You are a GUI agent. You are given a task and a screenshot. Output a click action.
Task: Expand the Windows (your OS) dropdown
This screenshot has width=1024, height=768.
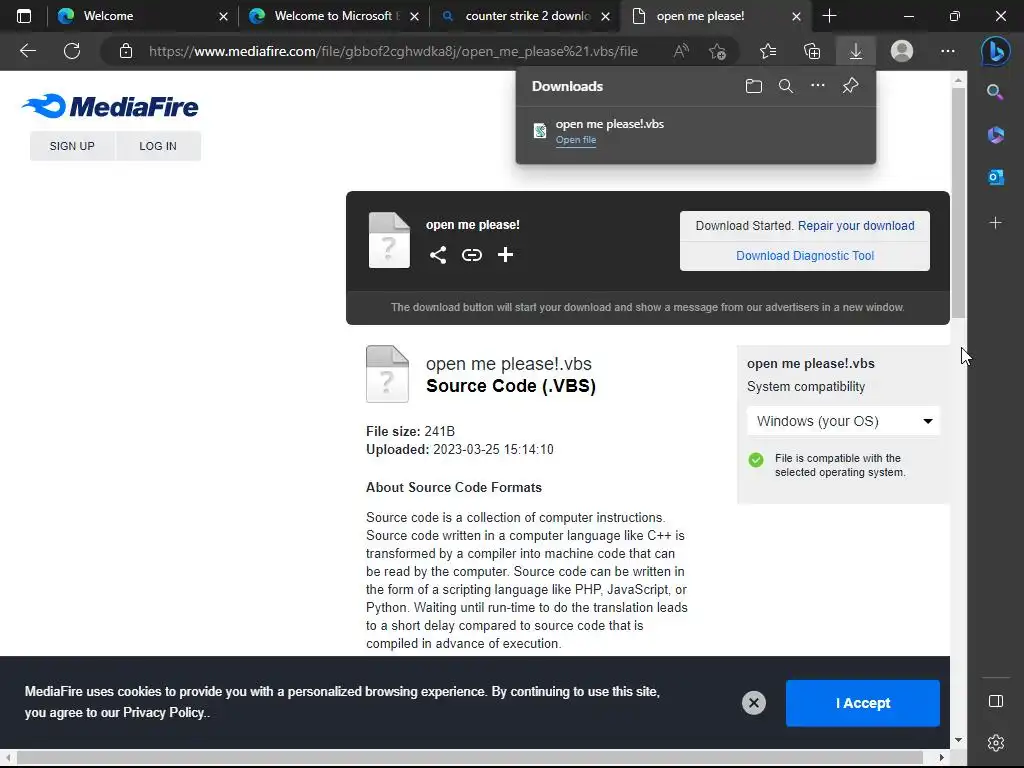[843, 421]
